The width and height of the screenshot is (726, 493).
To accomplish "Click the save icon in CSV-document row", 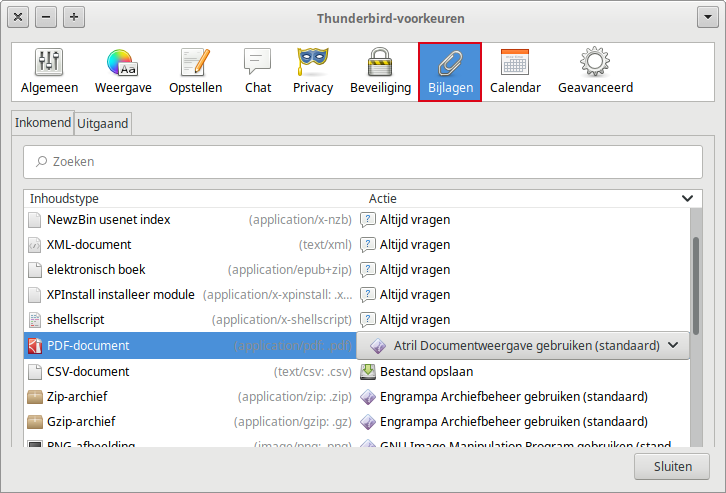I will coord(368,372).
